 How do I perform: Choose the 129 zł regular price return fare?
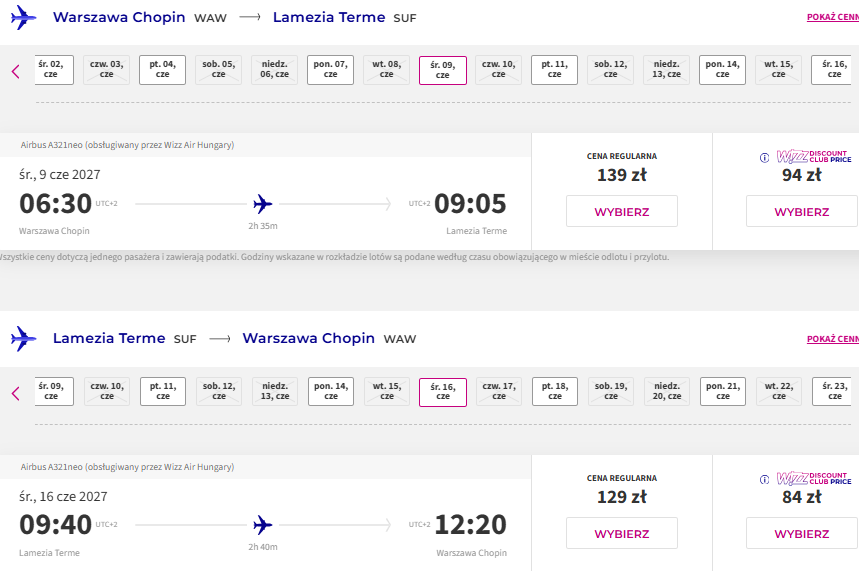pos(622,533)
